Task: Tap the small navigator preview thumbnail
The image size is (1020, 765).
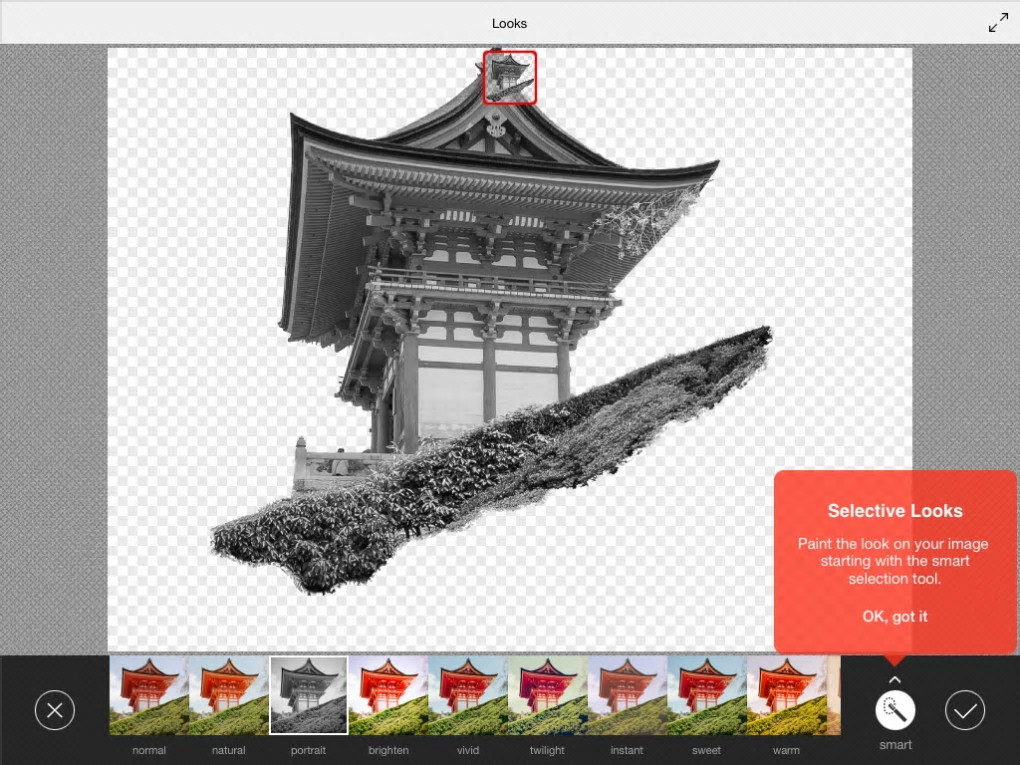Action: [509, 77]
